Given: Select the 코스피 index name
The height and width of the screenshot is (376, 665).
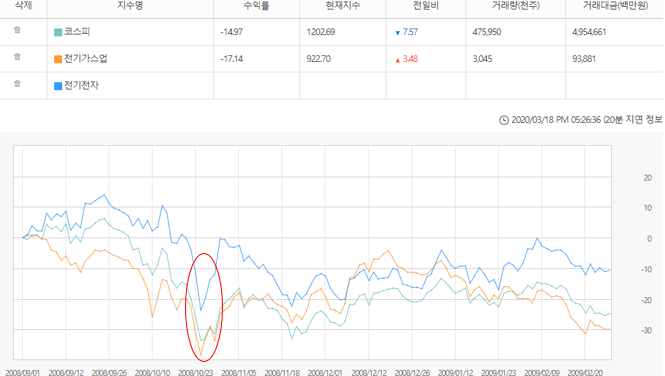Looking at the screenshot, I should (x=77, y=31).
